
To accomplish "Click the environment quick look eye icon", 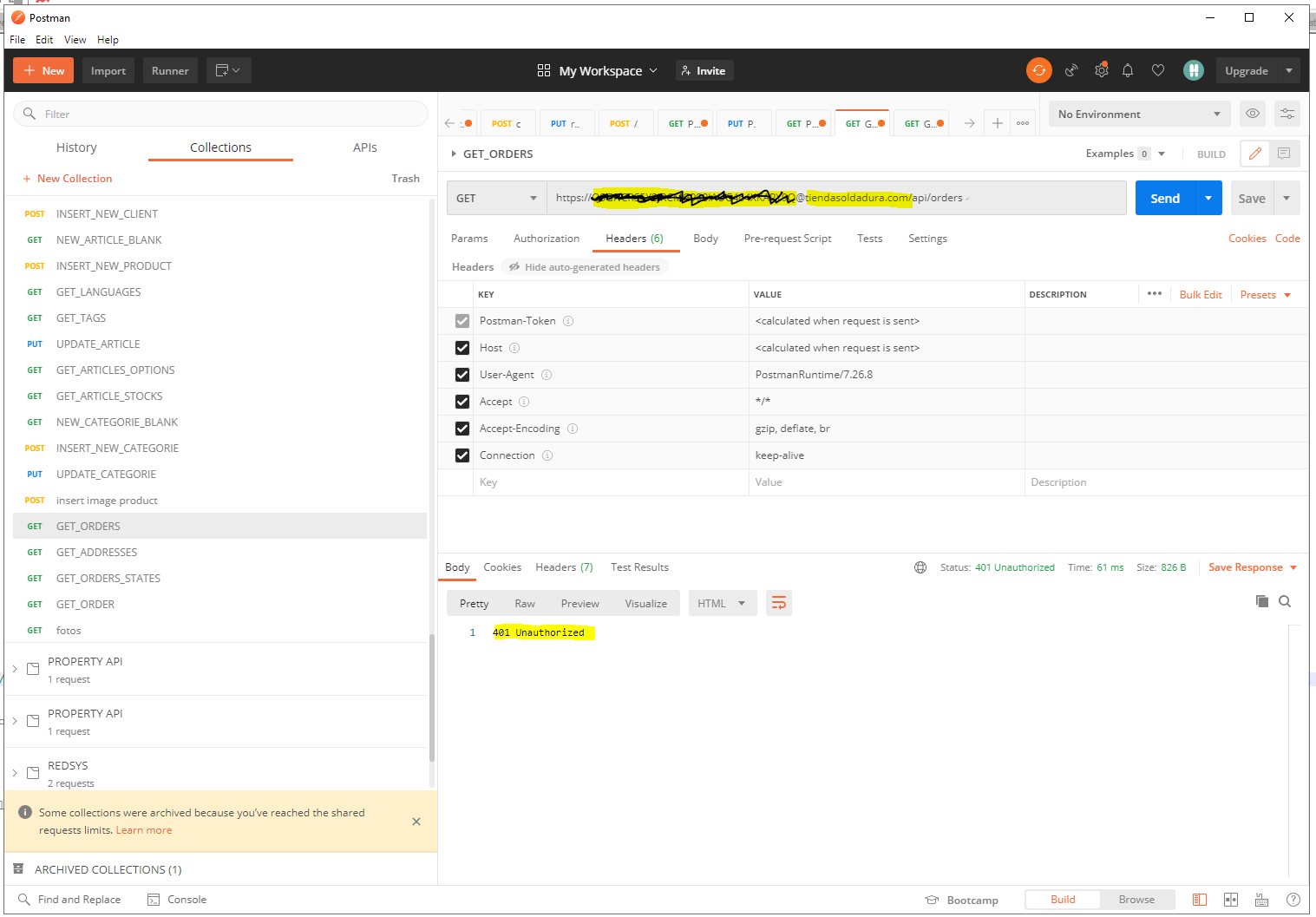I will tap(1253, 114).
